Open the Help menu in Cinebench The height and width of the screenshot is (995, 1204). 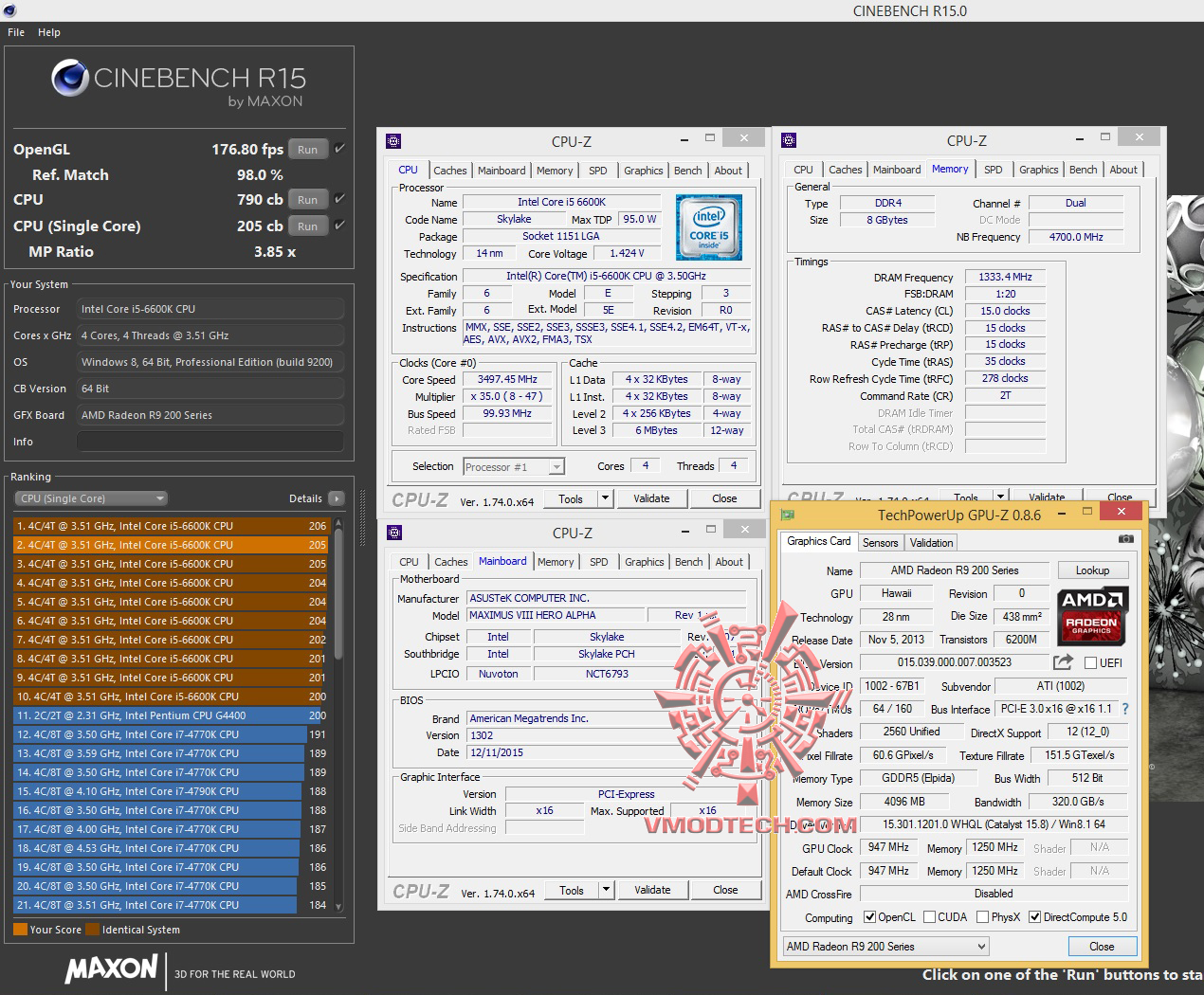point(49,32)
